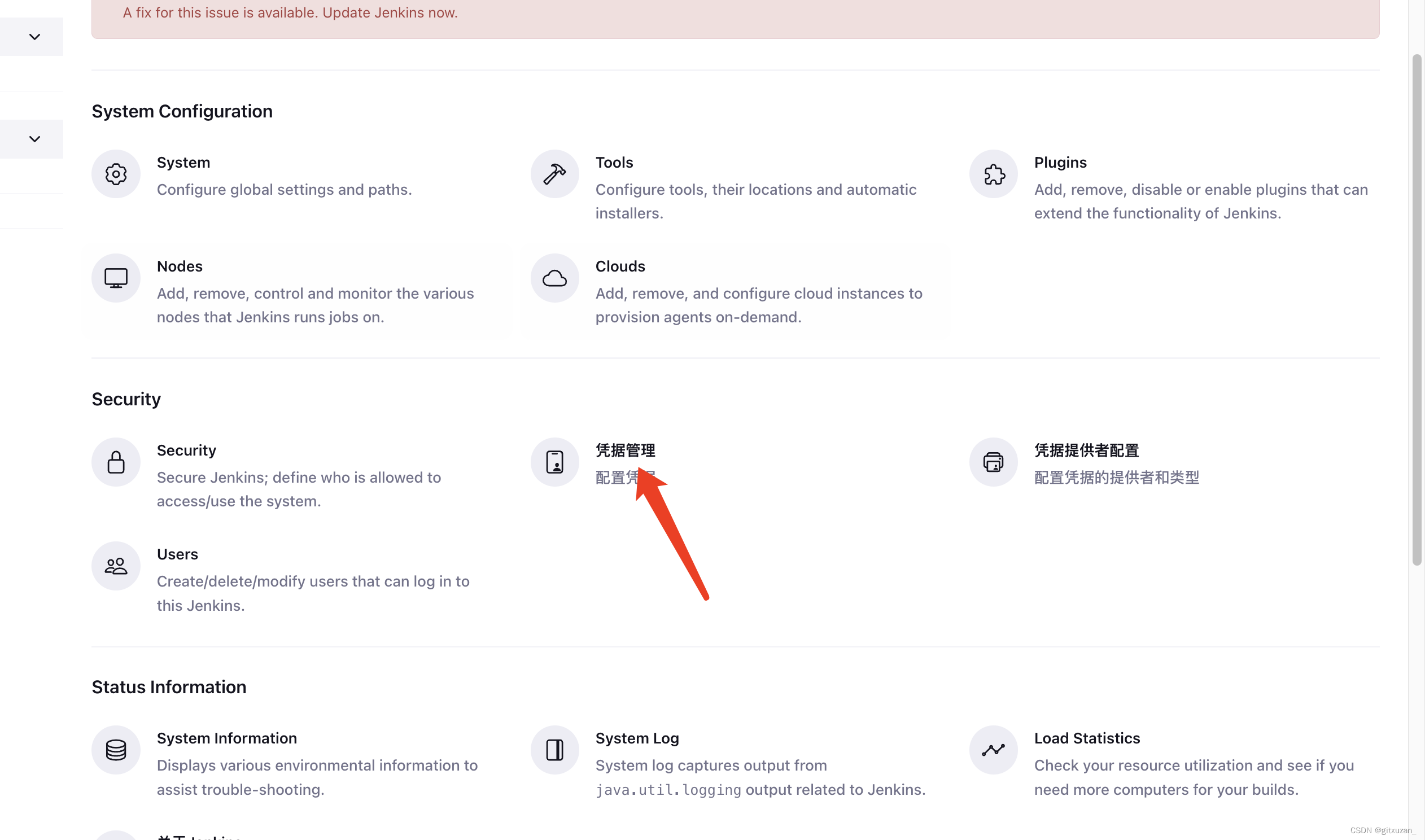This screenshot has height=840, width=1425.
Task: Expand the left sidebar top chevron
Action: (33, 36)
